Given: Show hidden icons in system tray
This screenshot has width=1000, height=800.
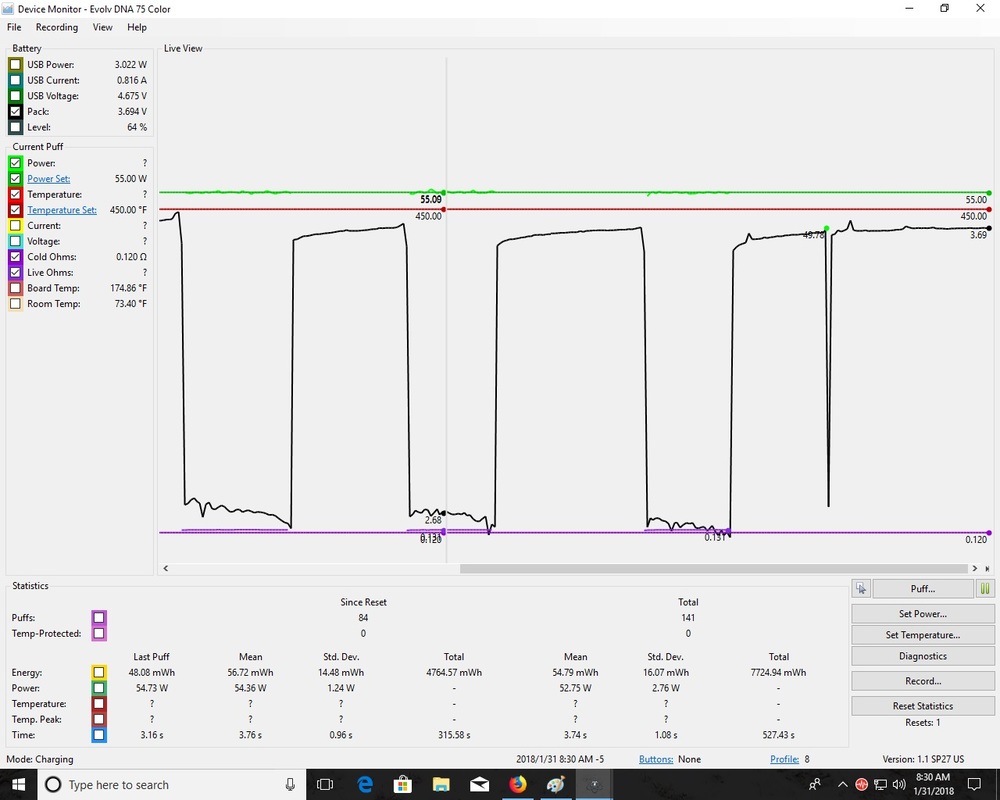Looking at the screenshot, I should (x=842, y=785).
